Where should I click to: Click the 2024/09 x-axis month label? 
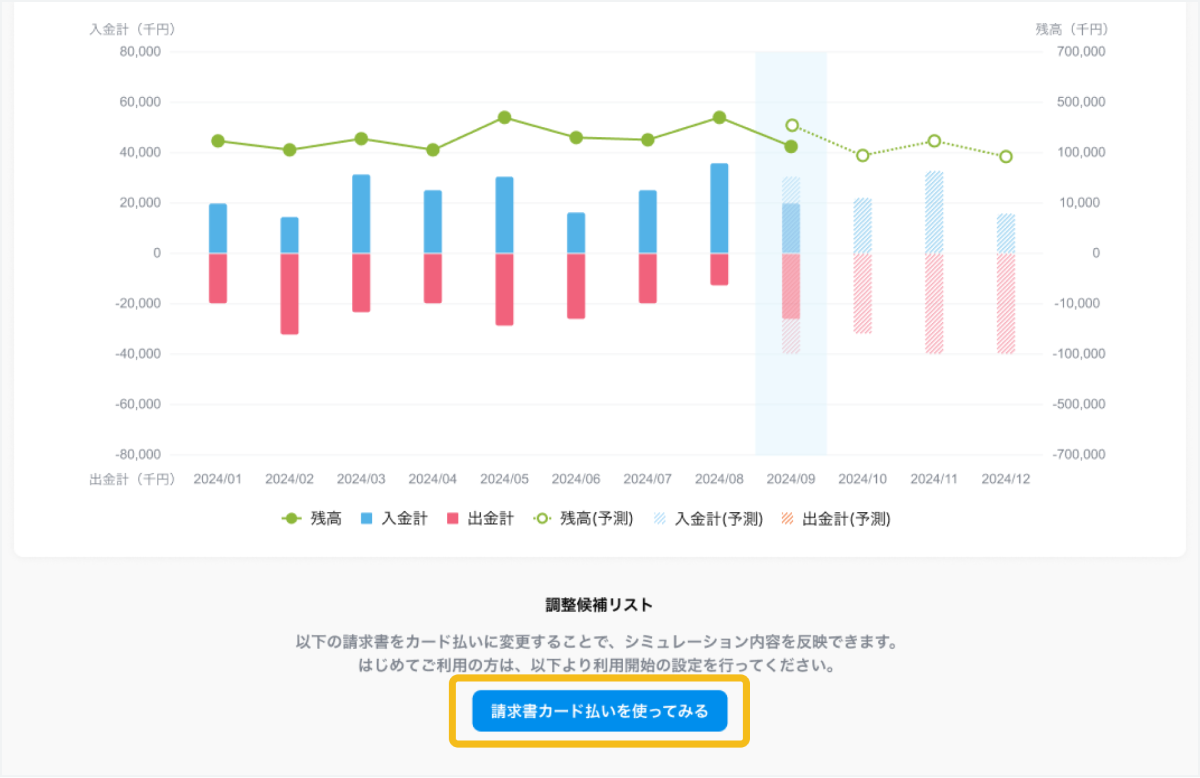click(791, 479)
